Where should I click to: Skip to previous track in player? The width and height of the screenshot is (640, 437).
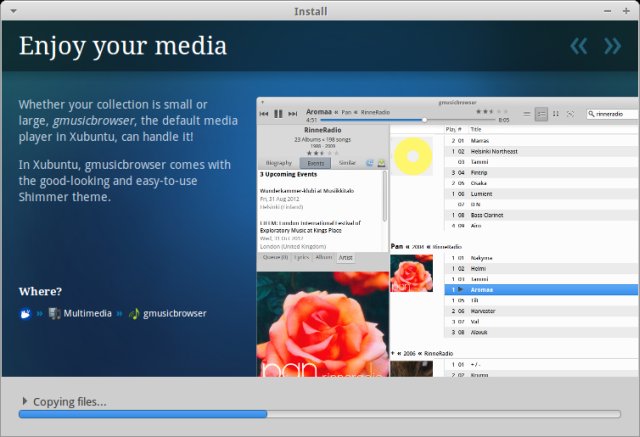click(265, 114)
